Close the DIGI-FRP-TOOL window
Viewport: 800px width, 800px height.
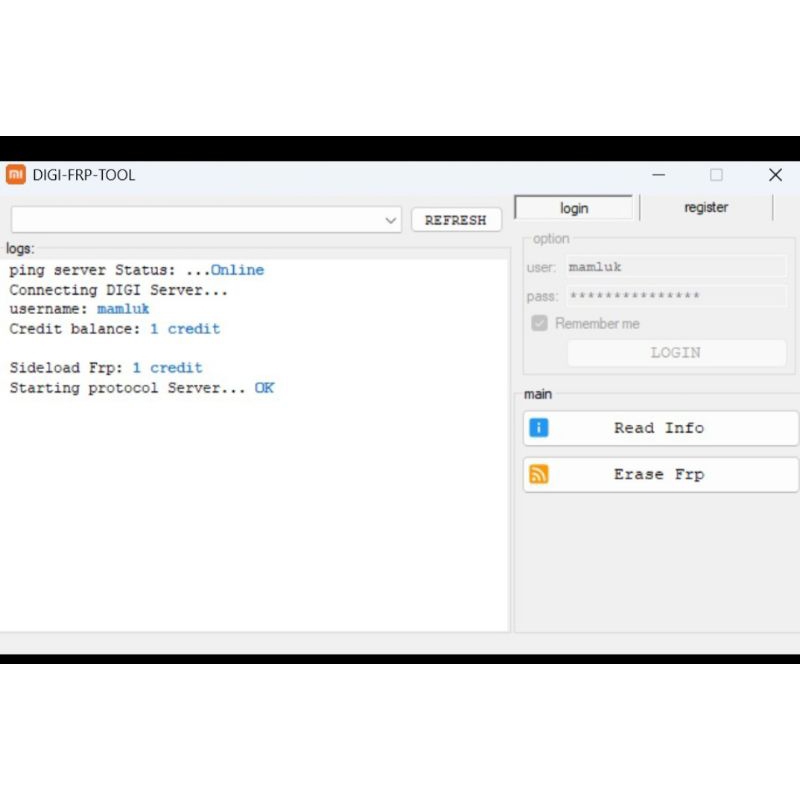776,175
